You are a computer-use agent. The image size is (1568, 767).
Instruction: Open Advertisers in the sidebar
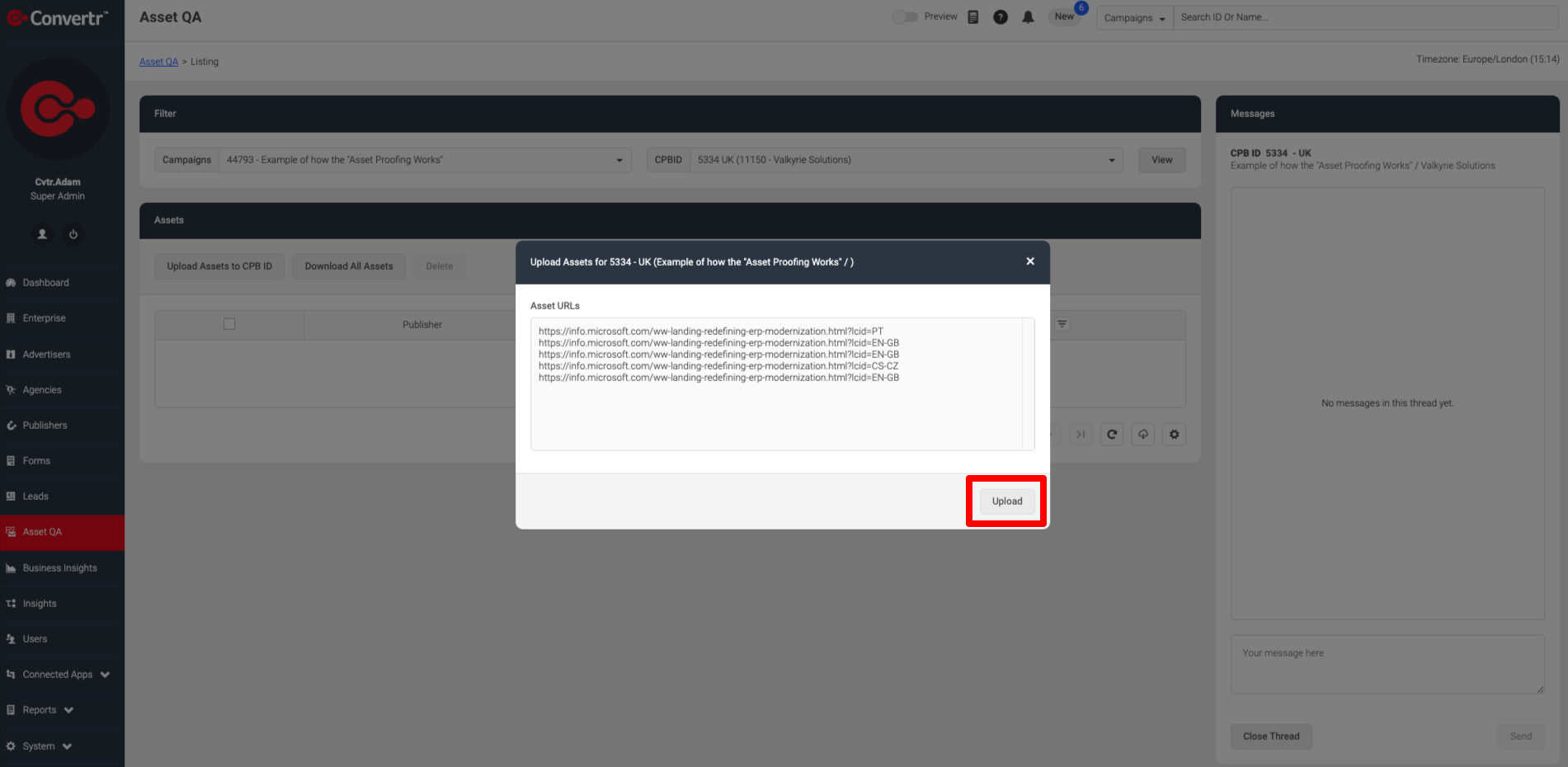[62, 355]
